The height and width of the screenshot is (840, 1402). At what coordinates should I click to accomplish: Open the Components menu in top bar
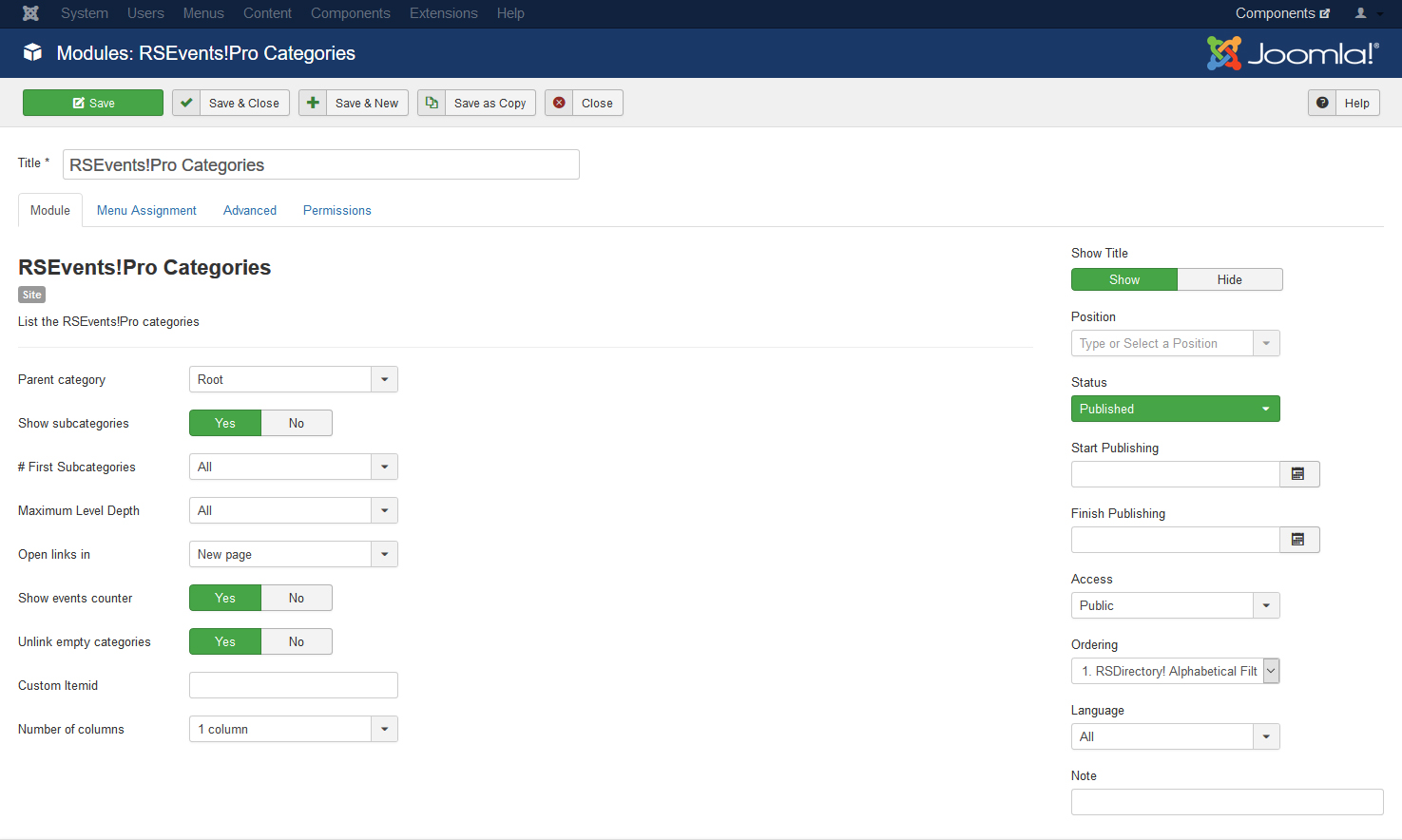[351, 13]
